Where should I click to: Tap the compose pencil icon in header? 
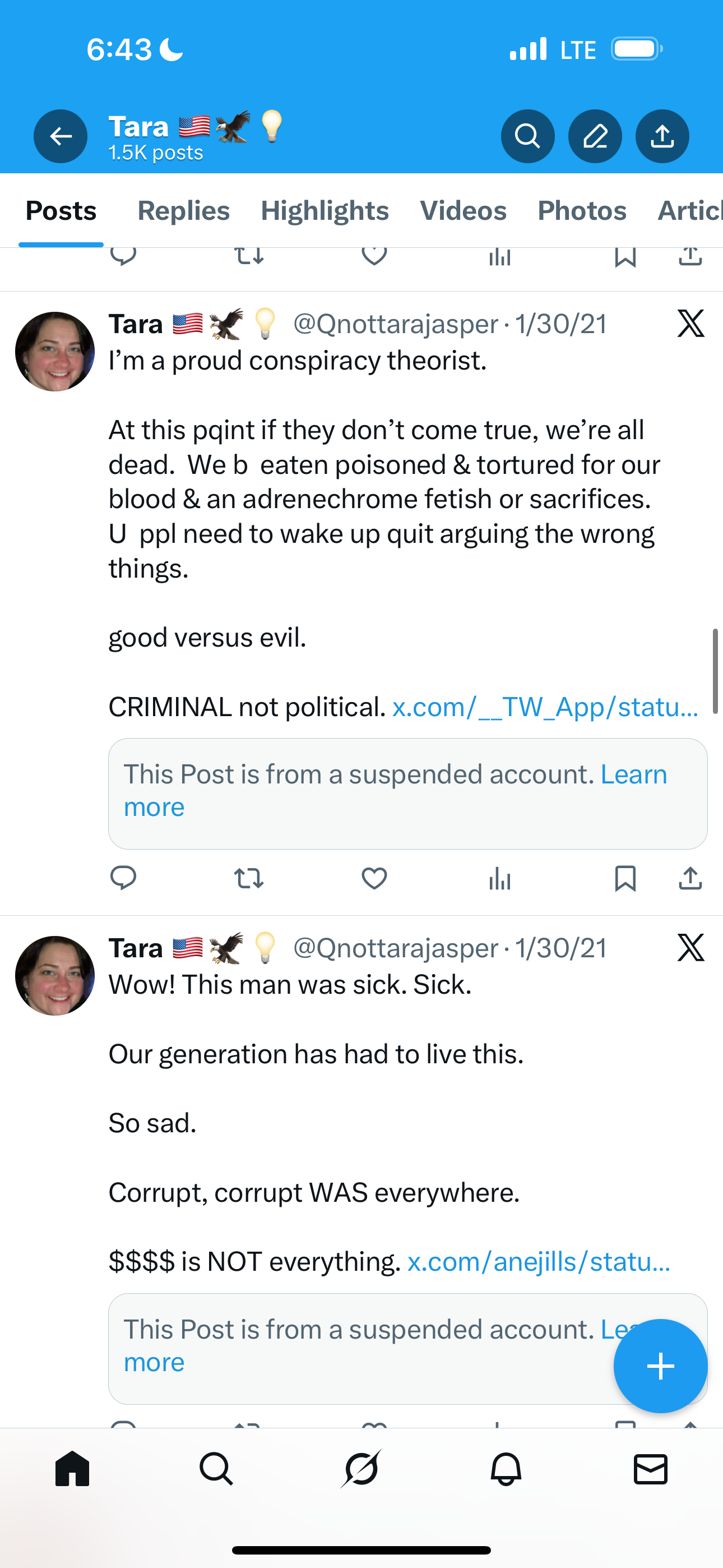(x=595, y=136)
